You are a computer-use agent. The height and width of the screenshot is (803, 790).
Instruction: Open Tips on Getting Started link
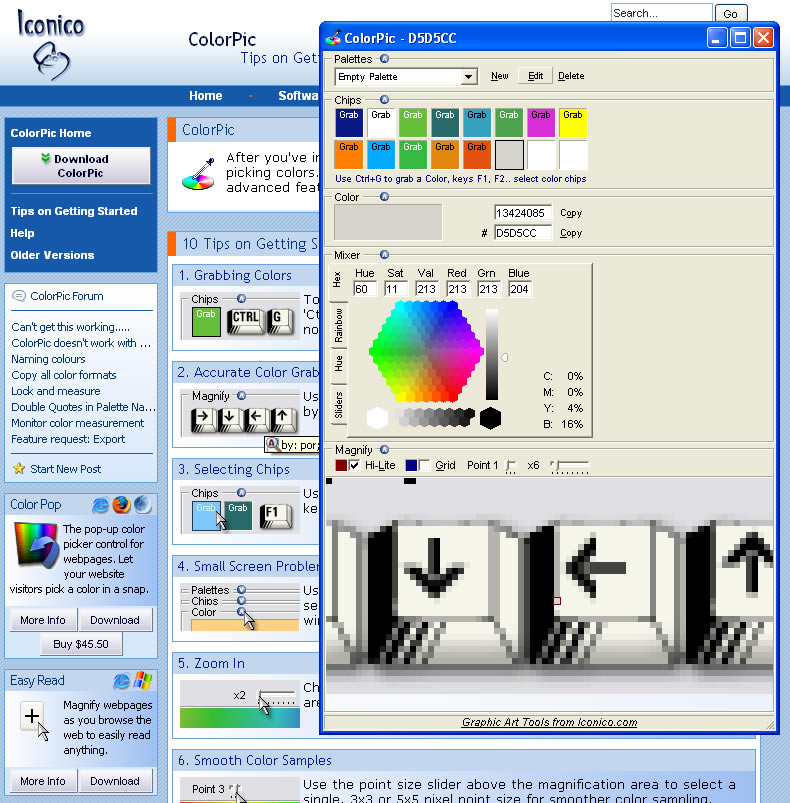74,211
